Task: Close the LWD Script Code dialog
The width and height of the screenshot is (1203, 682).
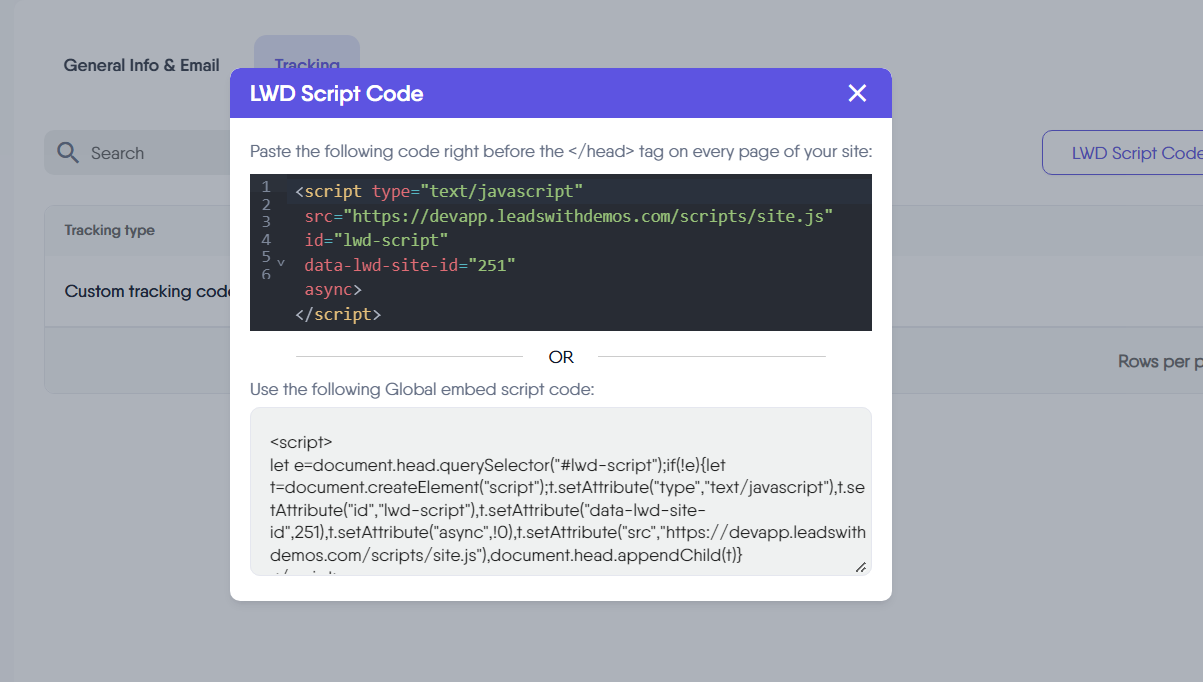Action: pyautogui.click(x=857, y=93)
